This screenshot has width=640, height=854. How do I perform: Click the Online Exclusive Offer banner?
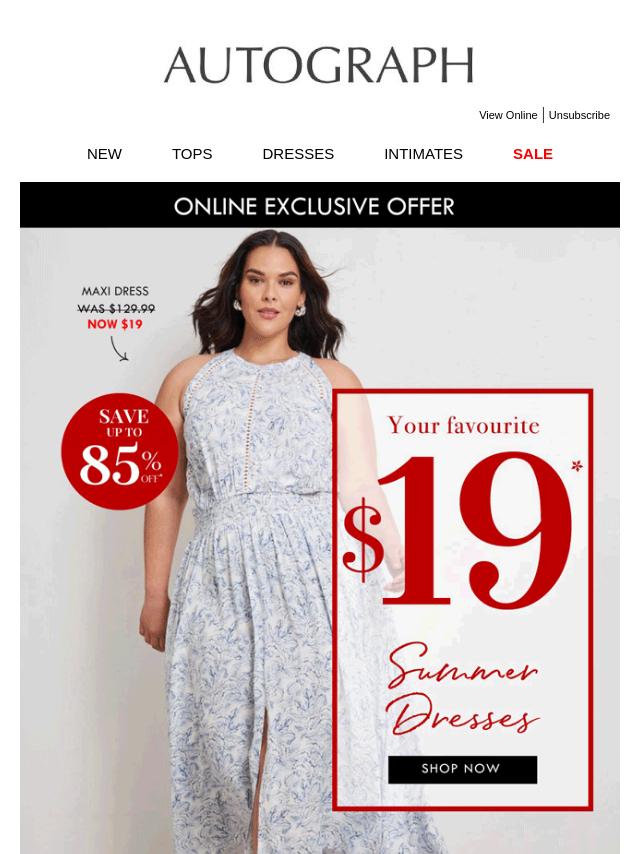pyautogui.click(x=320, y=205)
